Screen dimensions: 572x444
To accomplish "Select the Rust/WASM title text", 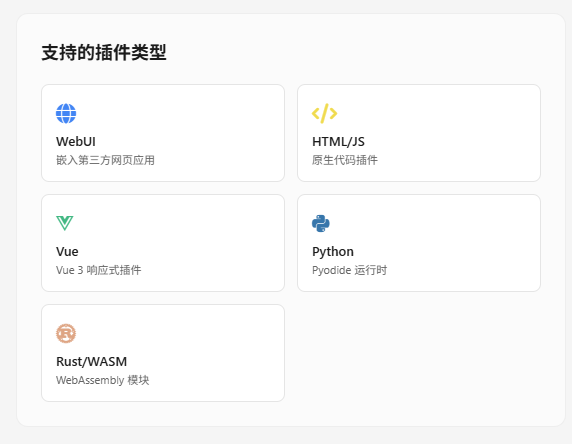I will [x=92, y=362].
